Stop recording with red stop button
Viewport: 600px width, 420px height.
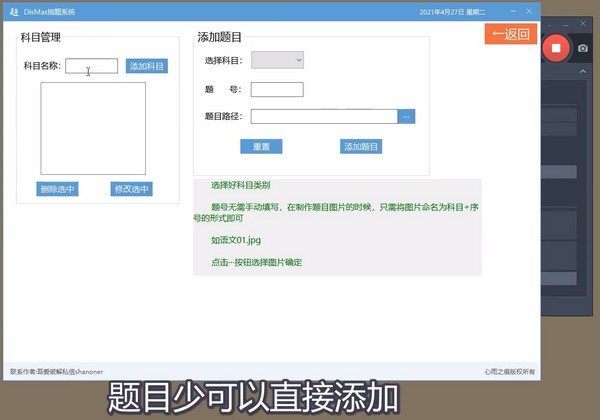pyautogui.click(x=556, y=48)
